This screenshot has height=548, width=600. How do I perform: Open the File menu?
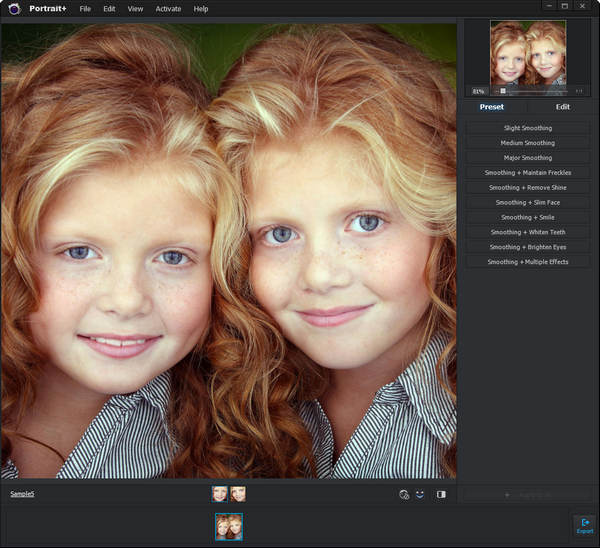[86, 9]
